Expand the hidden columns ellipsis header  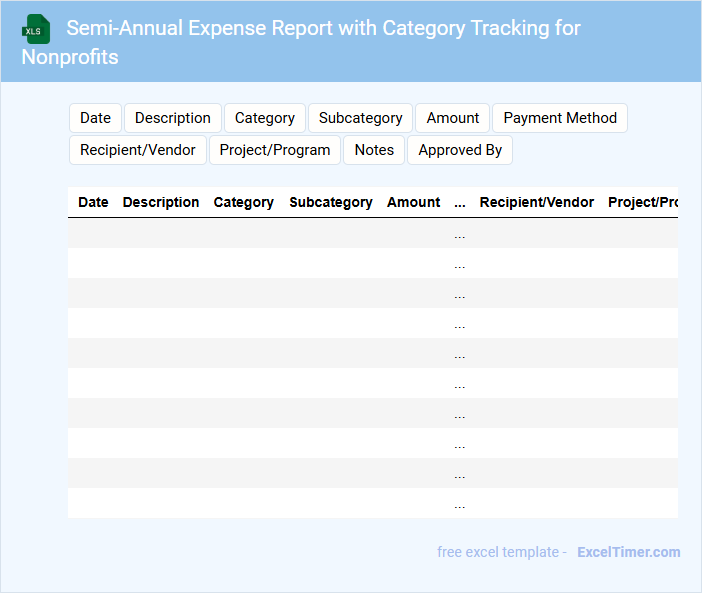pos(460,202)
